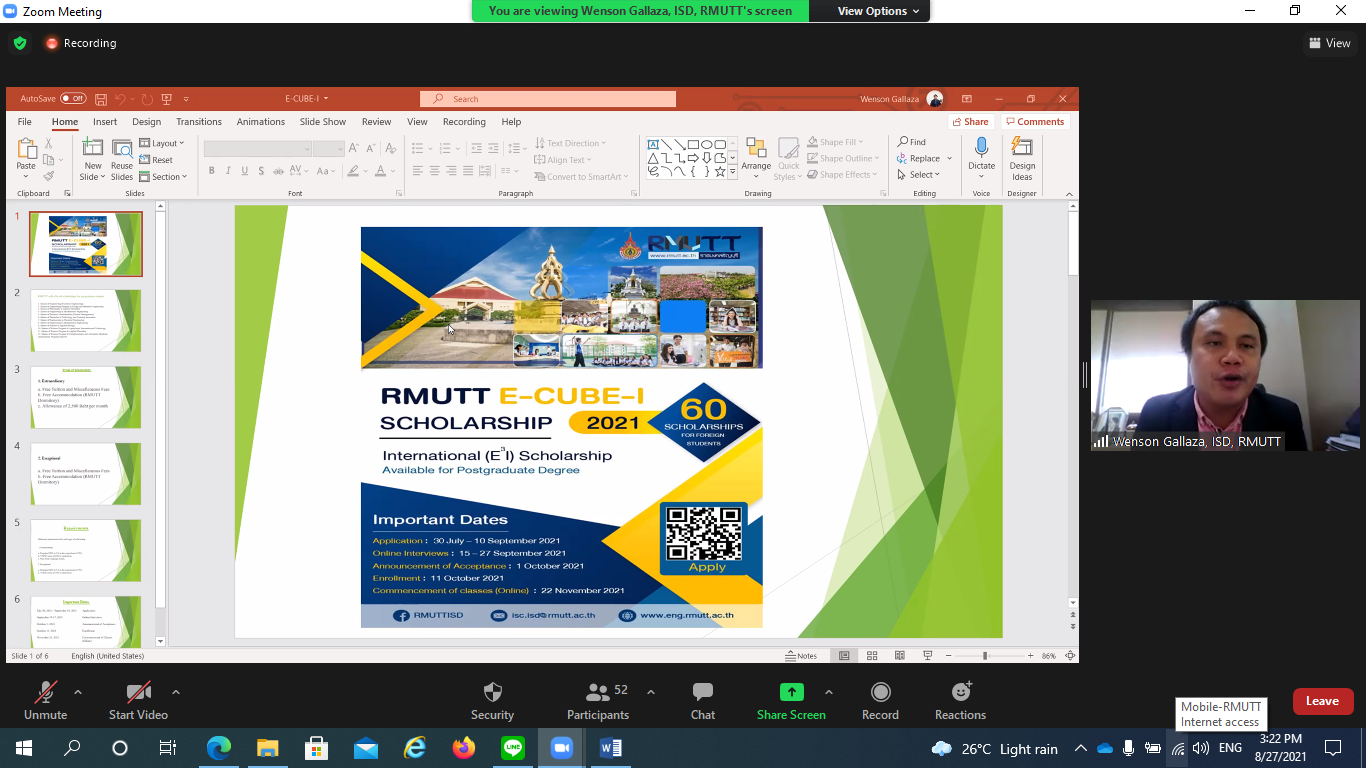
Task: Toggle Strikethrough formatting button
Action: tap(277, 171)
